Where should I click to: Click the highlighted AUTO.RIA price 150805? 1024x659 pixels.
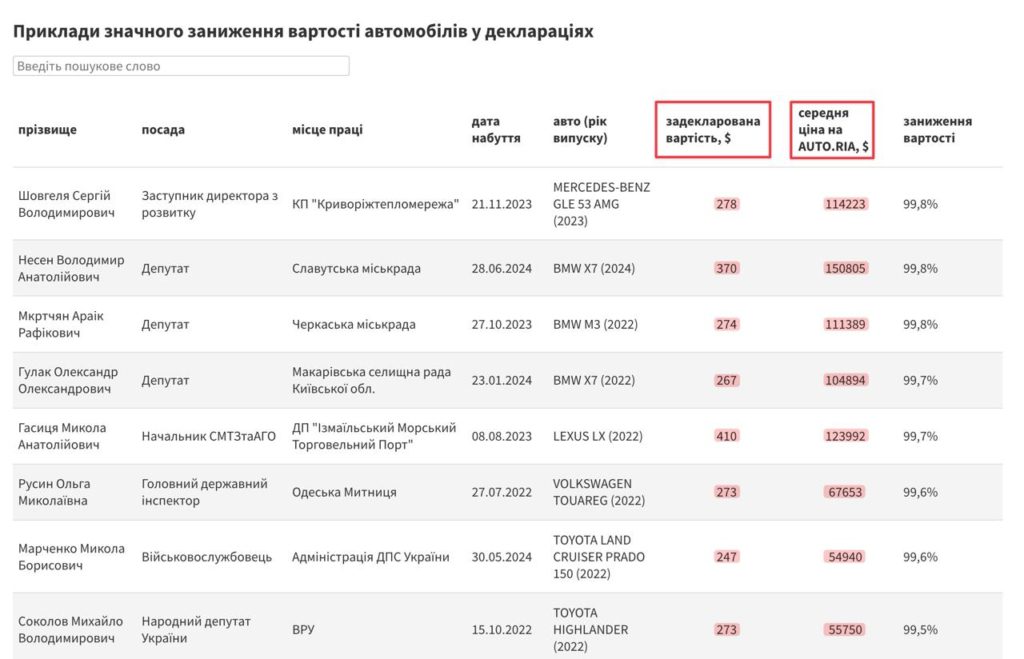tap(846, 268)
